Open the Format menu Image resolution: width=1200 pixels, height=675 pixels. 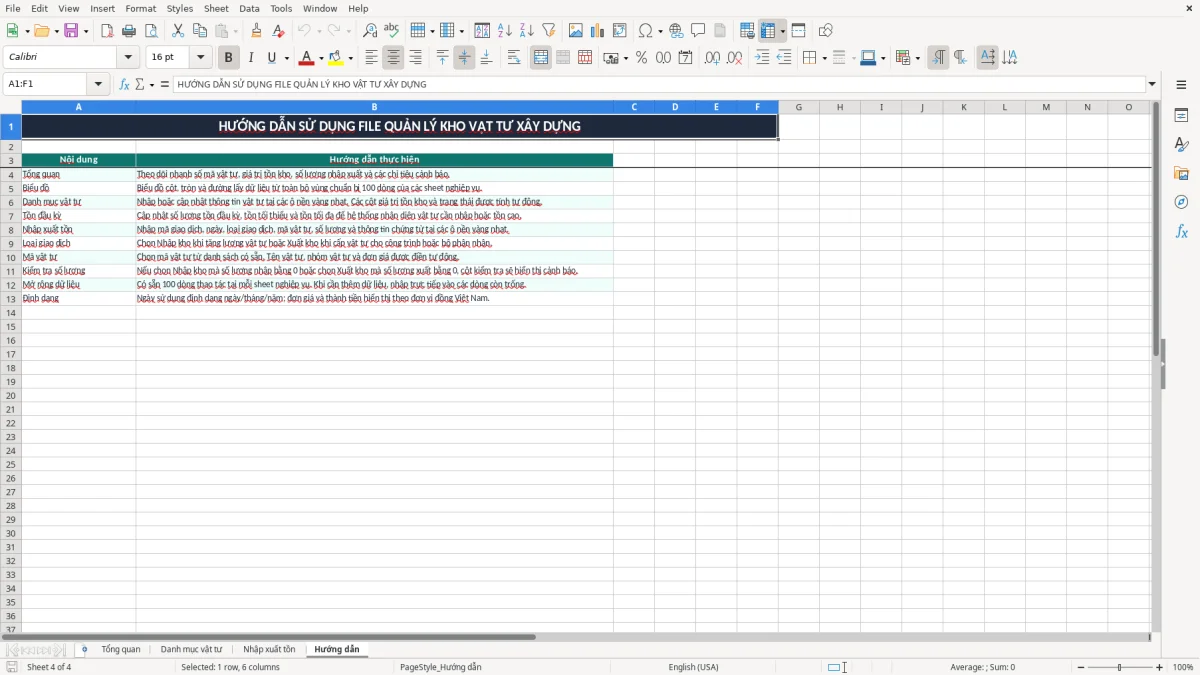141,8
